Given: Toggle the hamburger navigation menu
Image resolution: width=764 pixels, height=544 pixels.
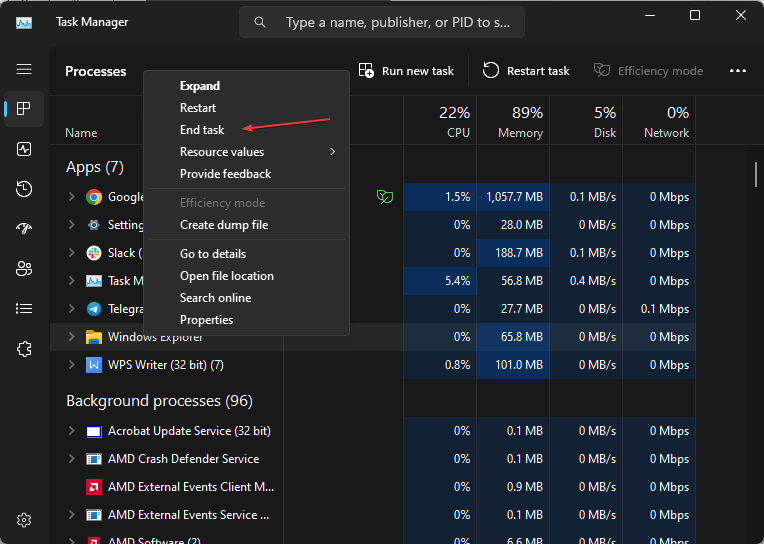Looking at the screenshot, I should 24,69.
